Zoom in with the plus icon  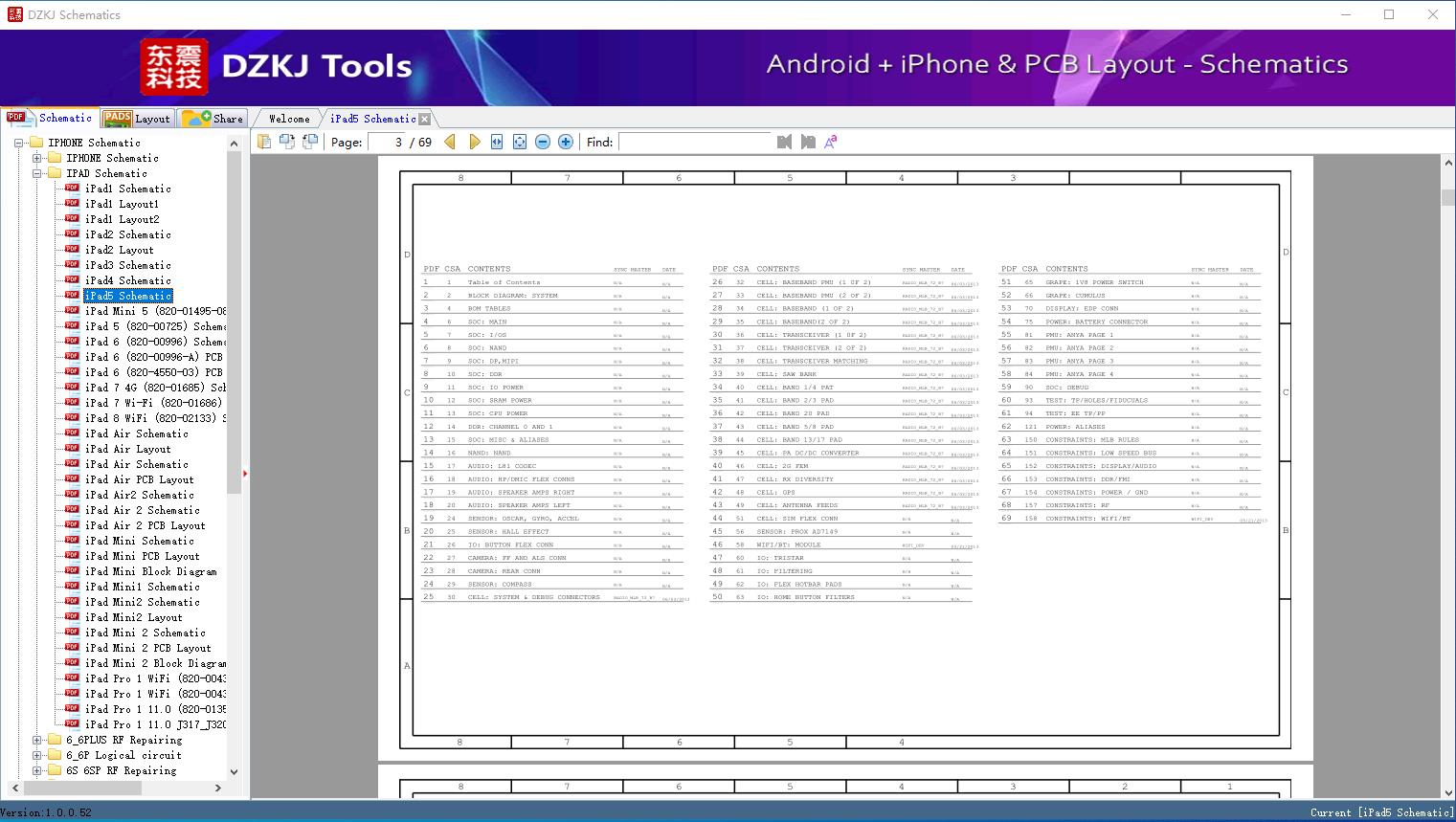point(566,142)
